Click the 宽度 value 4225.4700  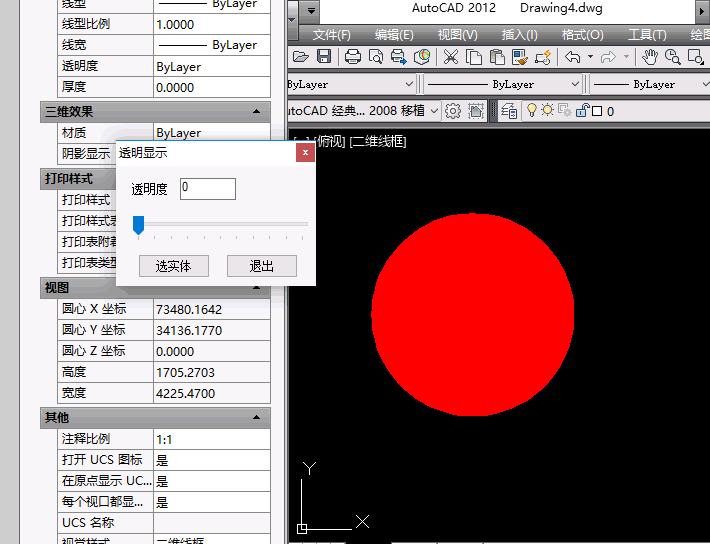pyautogui.click(x=212, y=393)
